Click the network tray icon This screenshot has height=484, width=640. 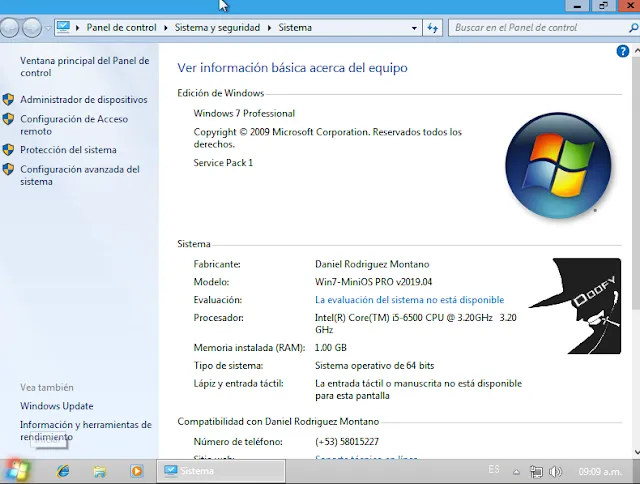(x=536, y=472)
